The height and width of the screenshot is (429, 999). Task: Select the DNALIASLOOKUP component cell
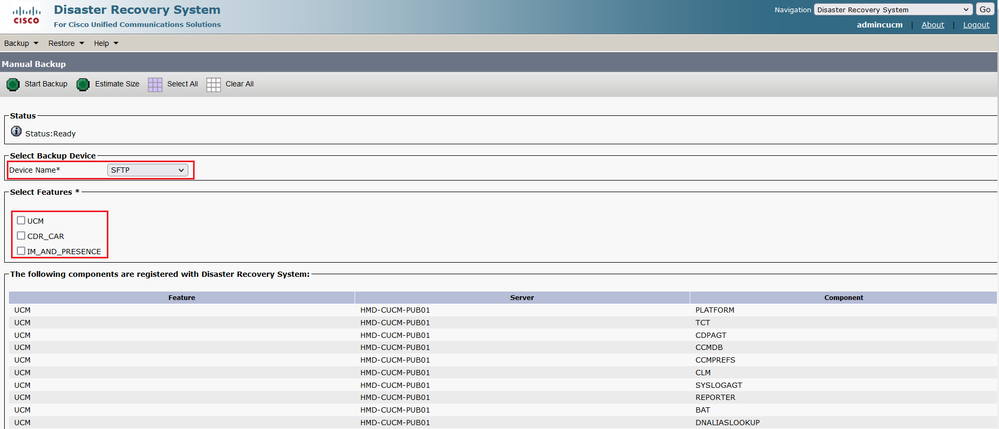click(727, 423)
